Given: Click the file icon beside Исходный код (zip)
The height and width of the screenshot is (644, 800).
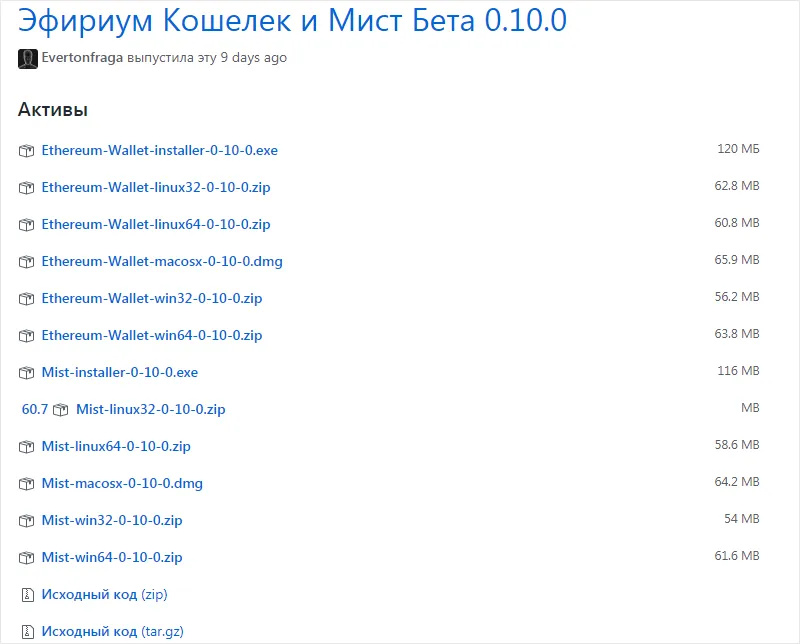Looking at the screenshot, I should 26,594.
